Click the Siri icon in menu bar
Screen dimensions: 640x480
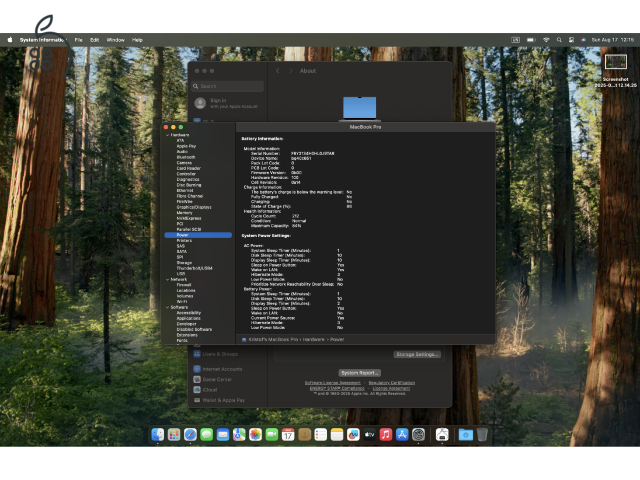(584, 40)
